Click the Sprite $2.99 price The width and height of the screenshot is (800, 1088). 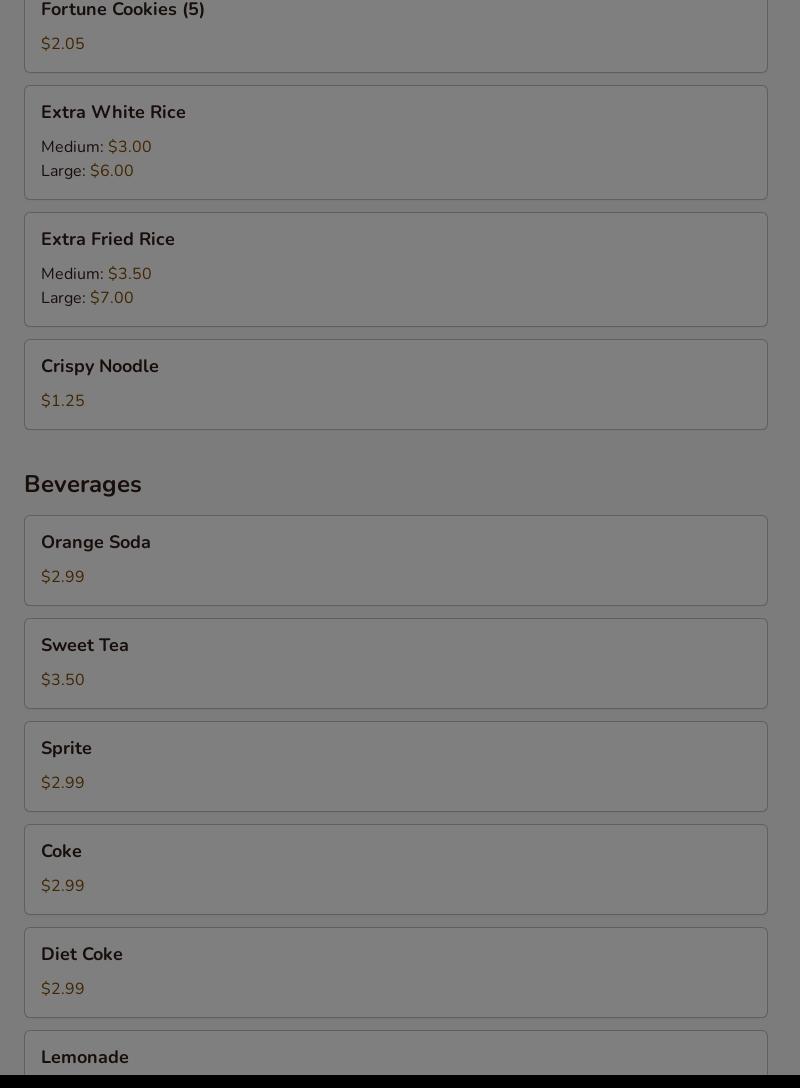tap(62, 783)
